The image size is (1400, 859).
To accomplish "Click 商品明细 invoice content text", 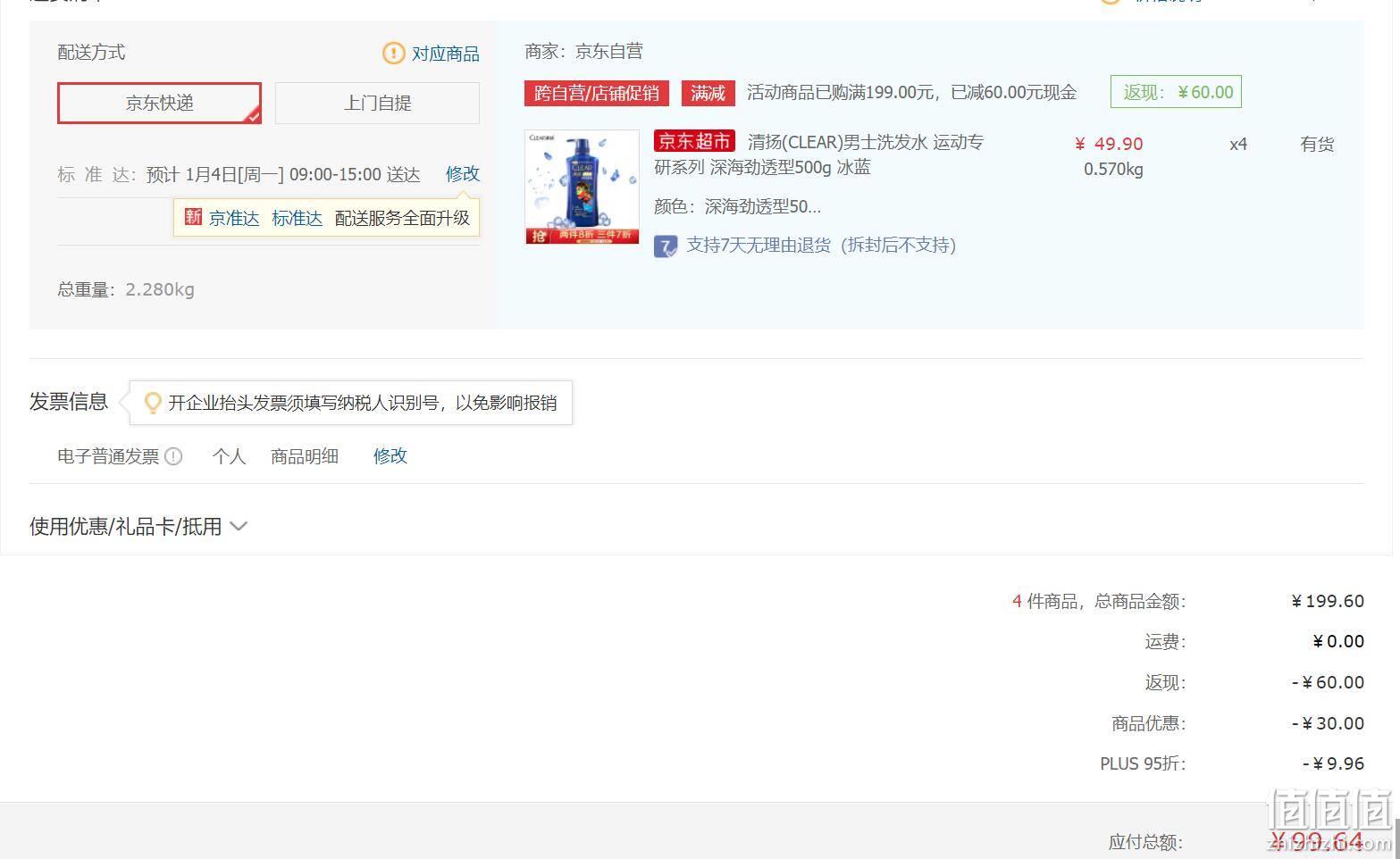I will coord(305,456).
